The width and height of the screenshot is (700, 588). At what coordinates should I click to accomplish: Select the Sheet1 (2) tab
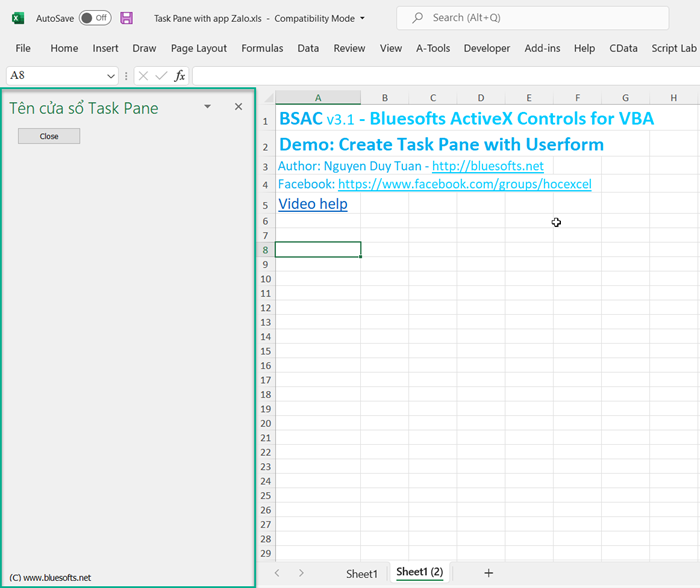(x=420, y=572)
